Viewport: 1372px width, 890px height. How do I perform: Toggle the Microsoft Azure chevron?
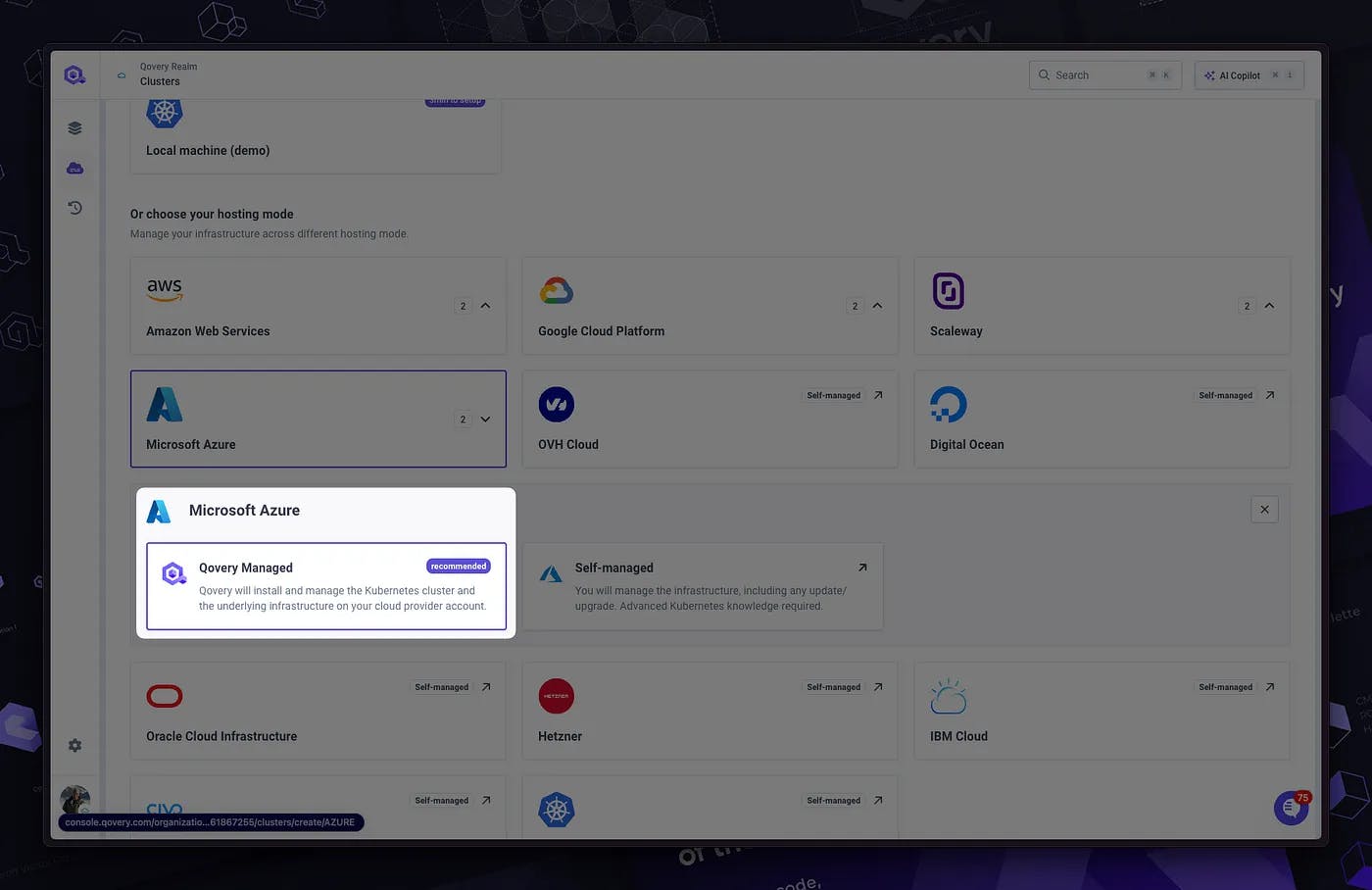coord(485,420)
